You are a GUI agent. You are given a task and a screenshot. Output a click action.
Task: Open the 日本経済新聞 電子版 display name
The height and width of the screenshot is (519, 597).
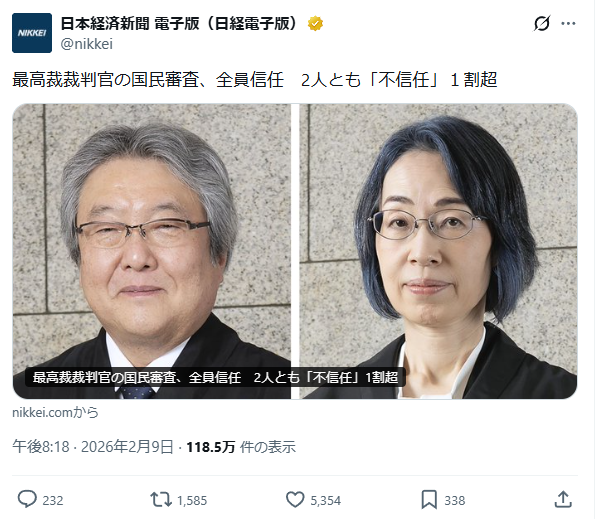pos(180,24)
